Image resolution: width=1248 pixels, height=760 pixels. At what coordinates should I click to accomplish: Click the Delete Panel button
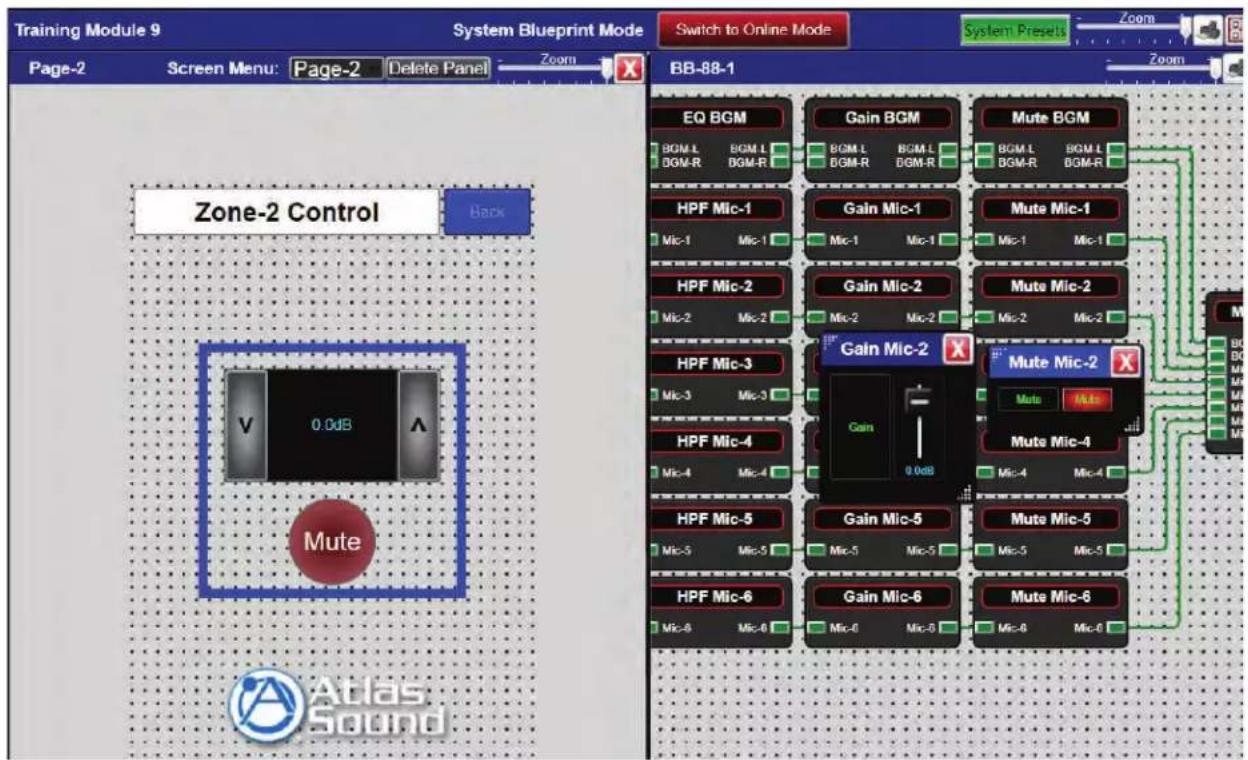click(438, 69)
